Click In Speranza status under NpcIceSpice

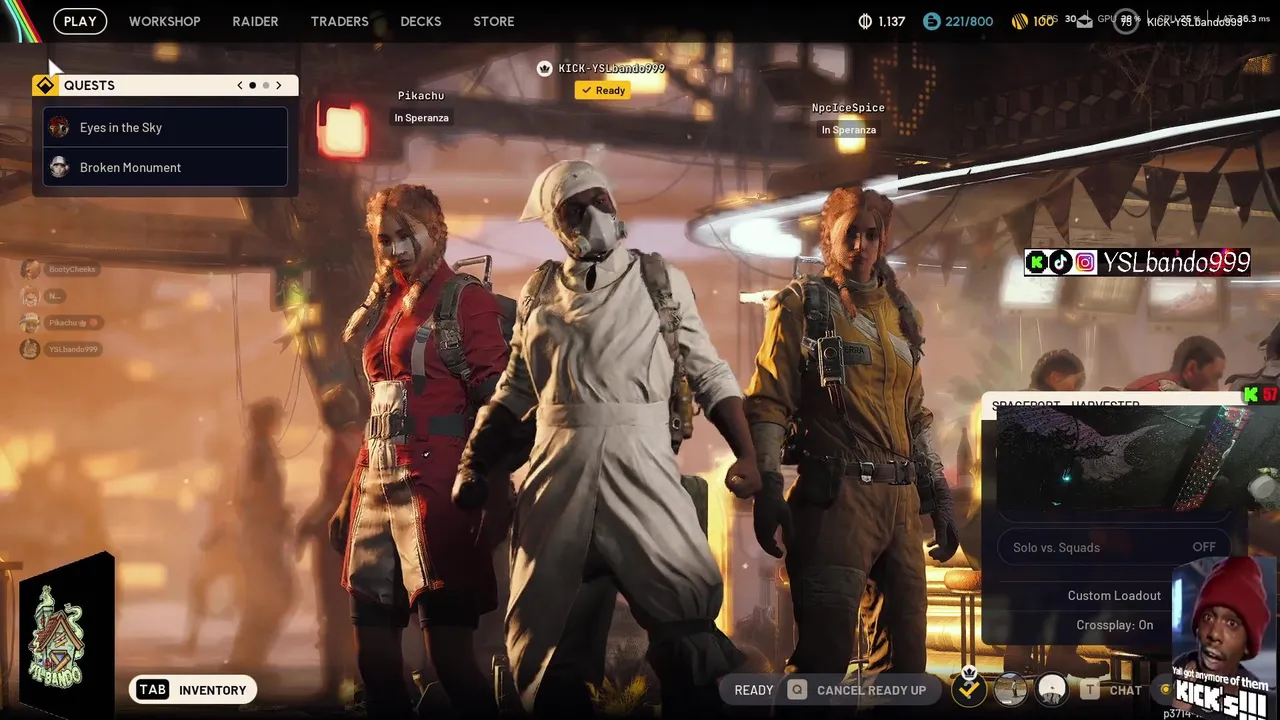pyautogui.click(x=848, y=130)
